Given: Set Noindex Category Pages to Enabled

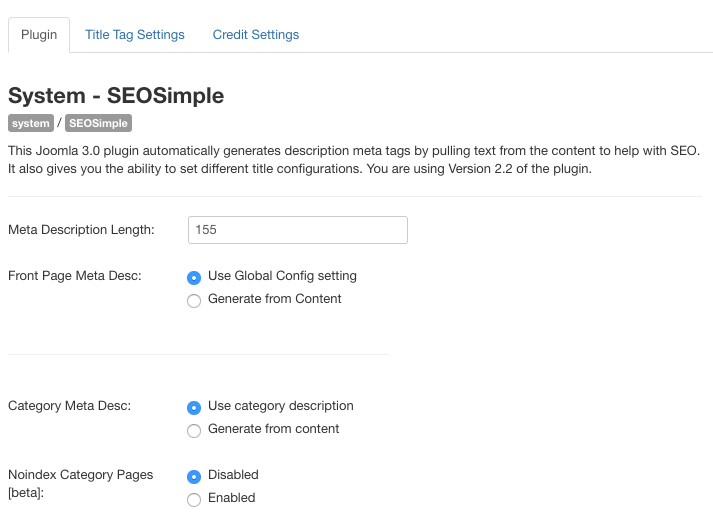Looking at the screenshot, I should tap(194, 500).
